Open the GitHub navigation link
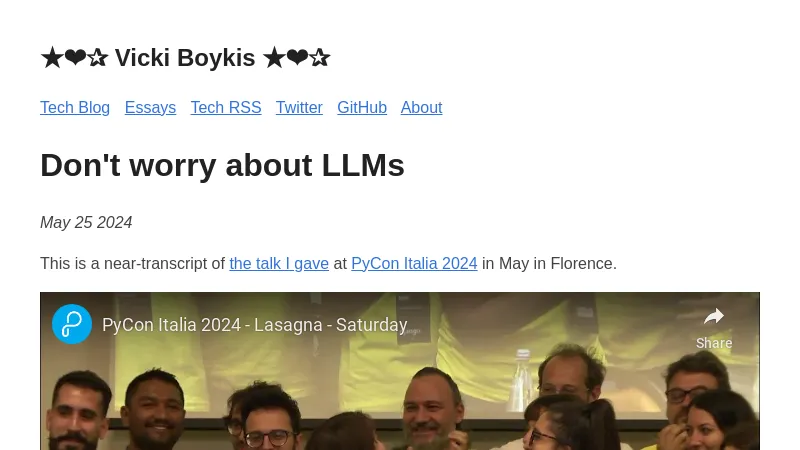 pyautogui.click(x=362, y=108)
